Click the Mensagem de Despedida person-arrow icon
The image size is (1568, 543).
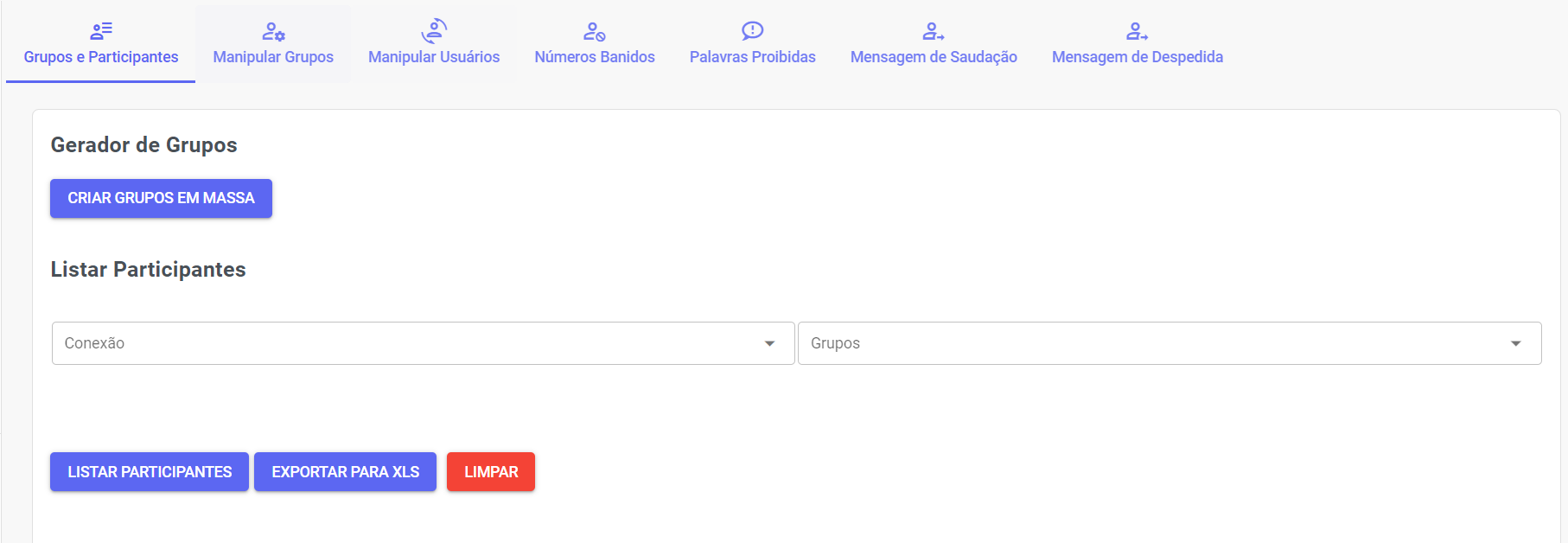(1137, 32)
